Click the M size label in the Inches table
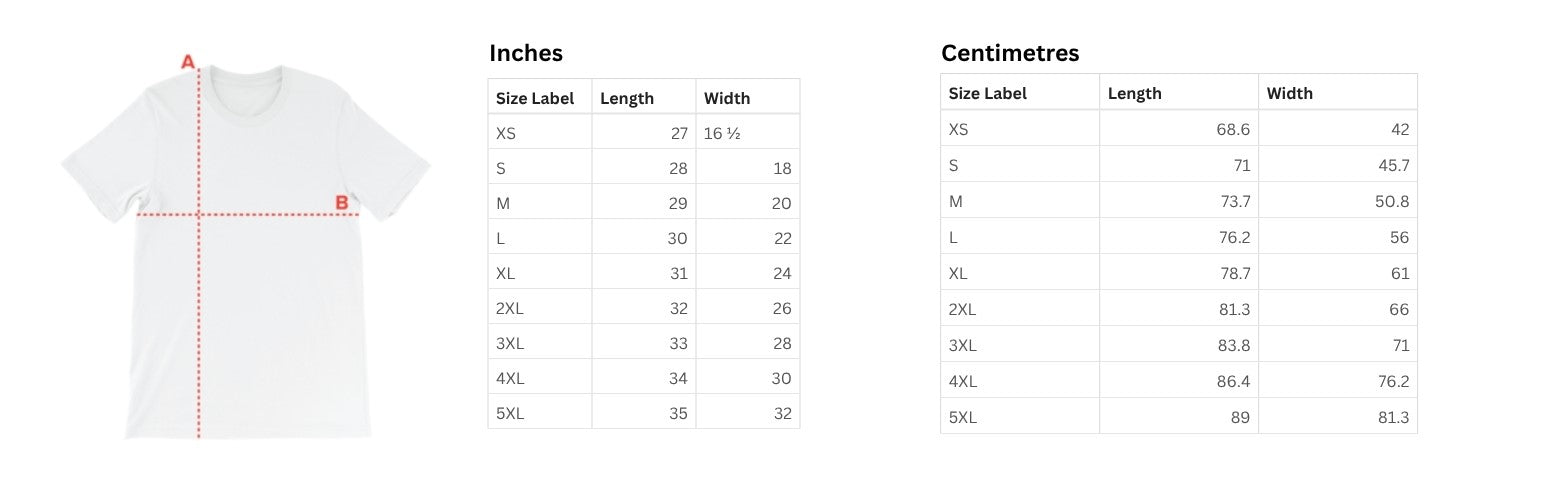This screenshot has height=479, width=1543. pos(503,203)
